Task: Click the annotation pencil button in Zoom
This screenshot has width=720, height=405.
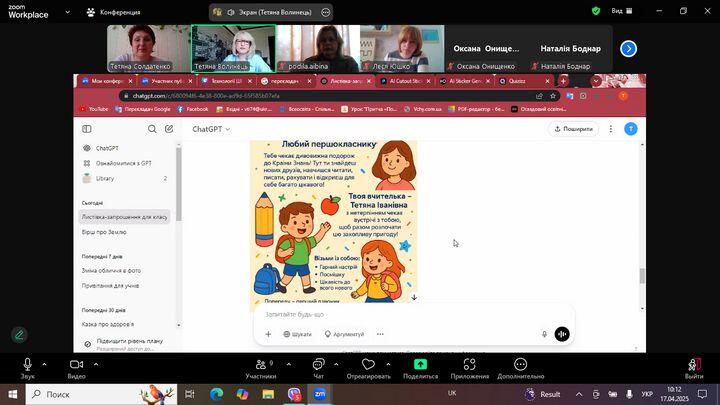Action: click(19, 335)
